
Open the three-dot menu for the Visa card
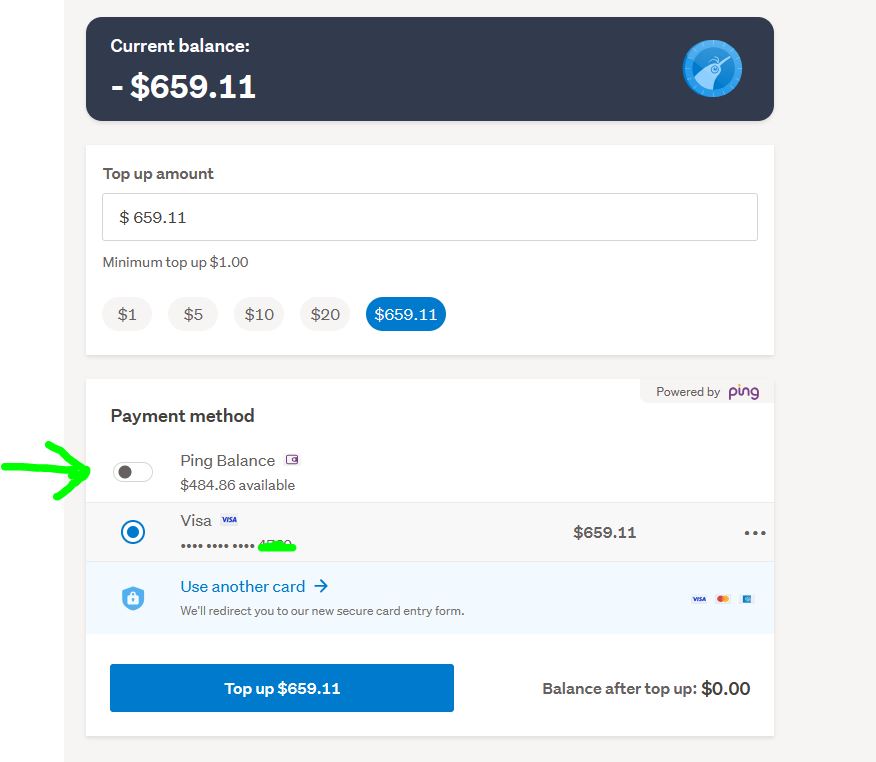tap(755, 533)
